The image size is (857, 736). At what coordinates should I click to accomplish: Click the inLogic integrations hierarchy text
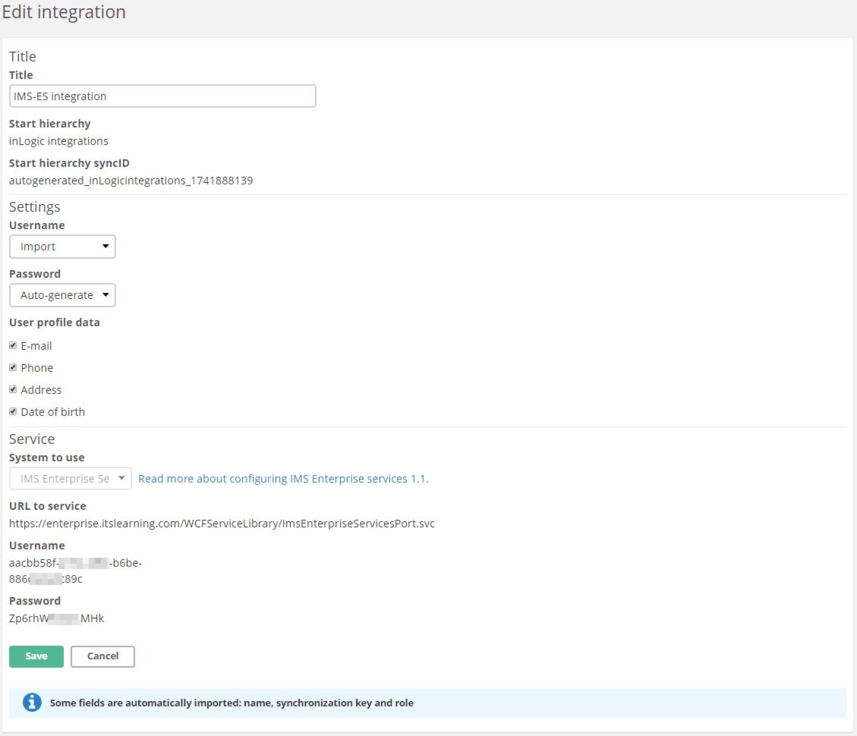click(58, 141)
